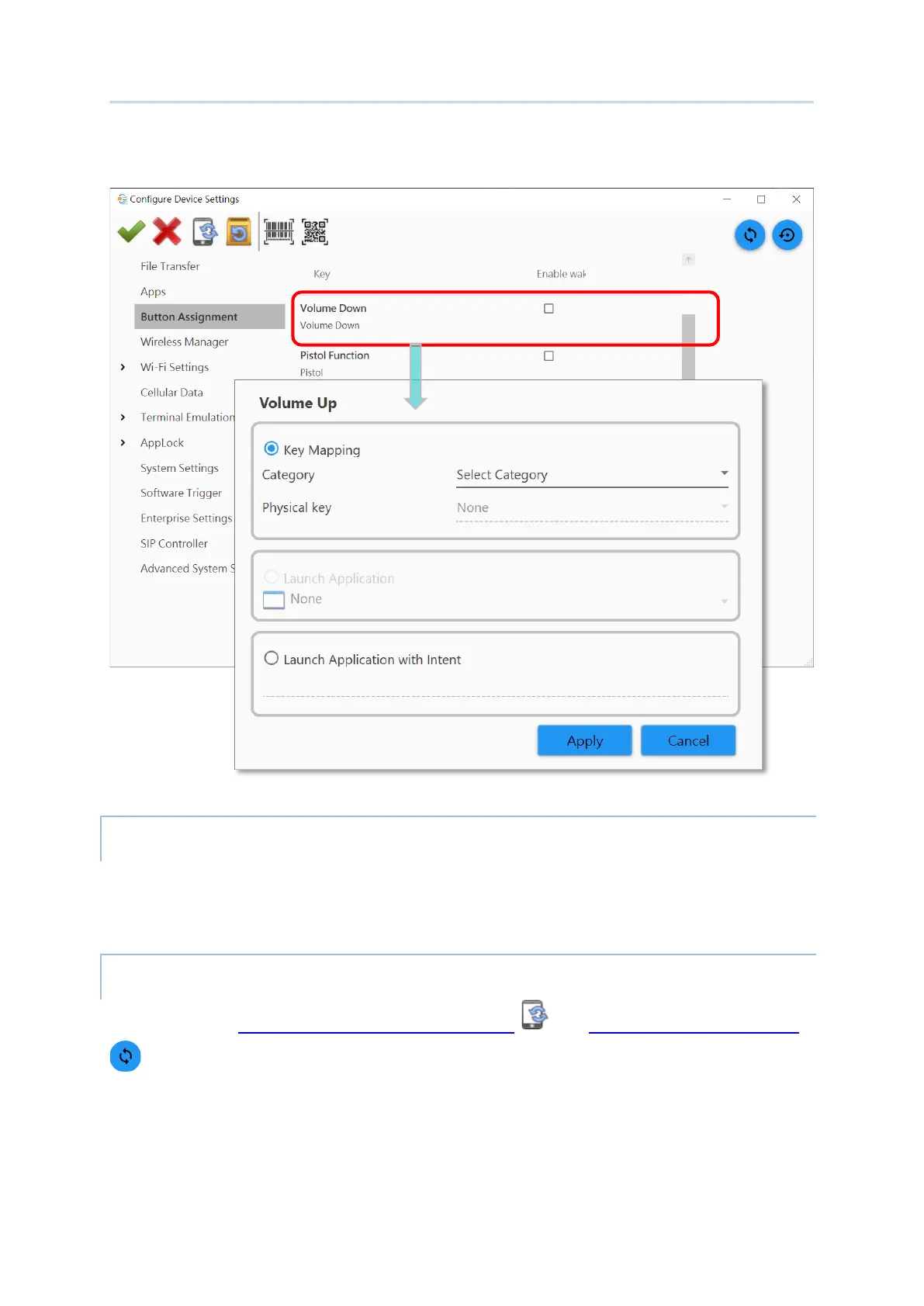
Task: Click the Key column header
Action: 322,274
